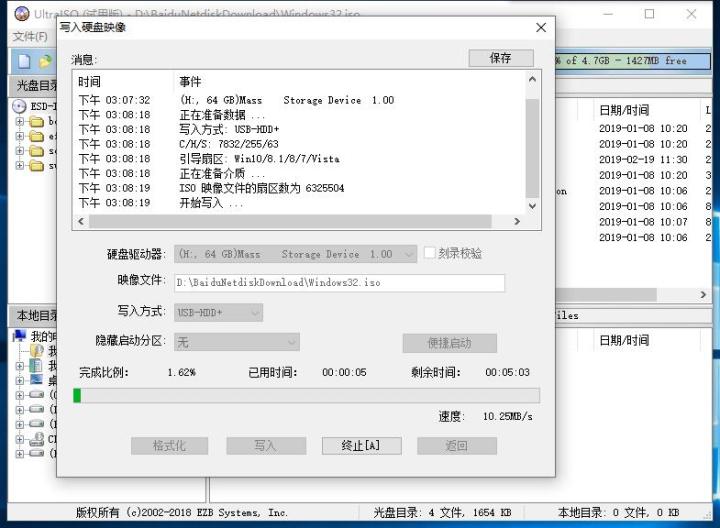Click the green write progress bar

point(306,395)
